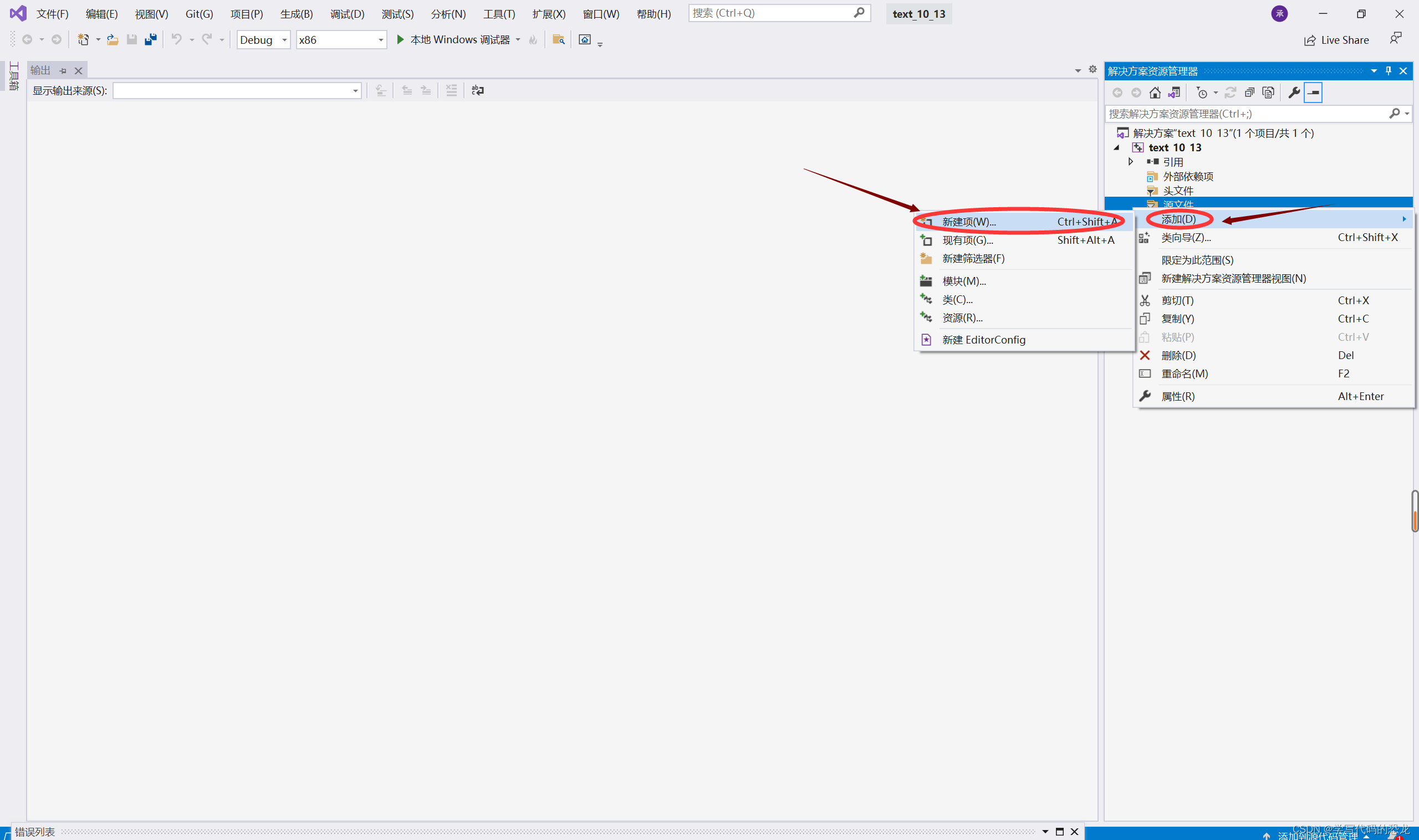1419x840 pixels.
Task: Select 新建项(W)... from the submenu
Action: pos(968,222)
